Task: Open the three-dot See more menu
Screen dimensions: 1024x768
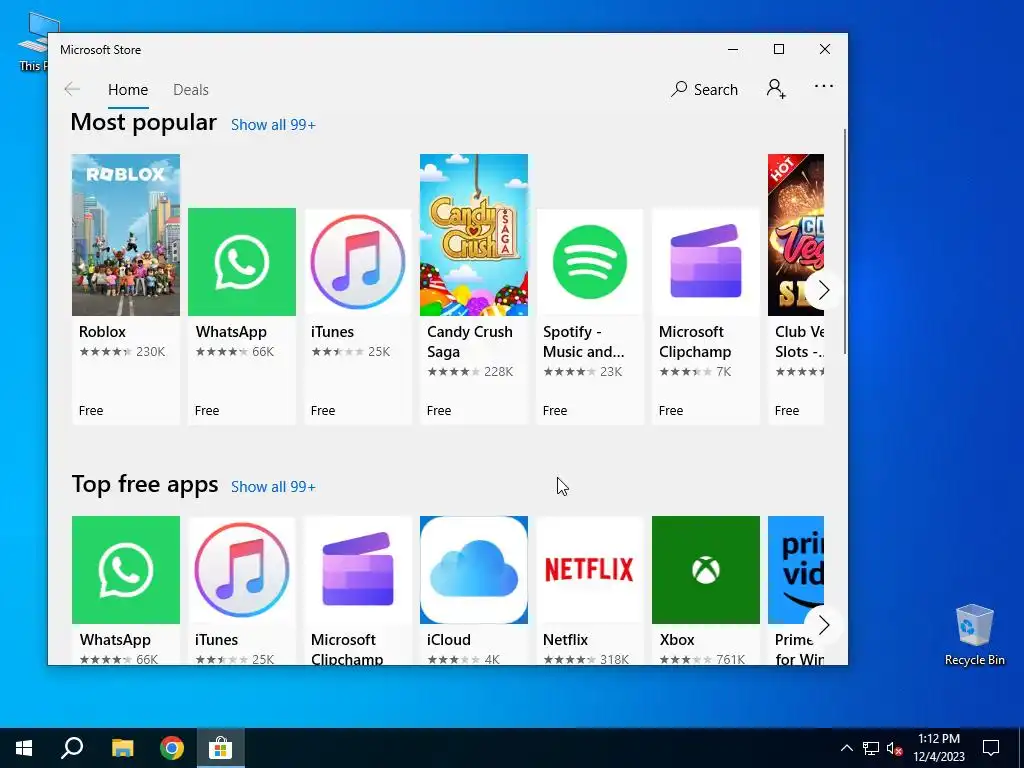Action: [x=824, y=86]
